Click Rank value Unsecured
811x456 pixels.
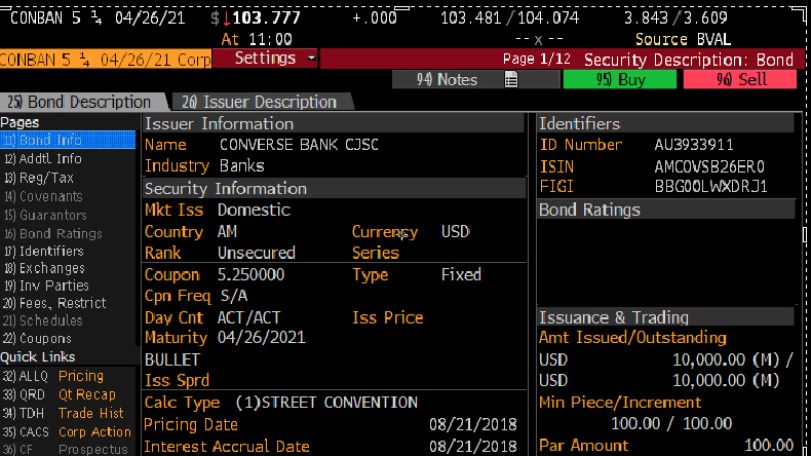click(257, 253)
